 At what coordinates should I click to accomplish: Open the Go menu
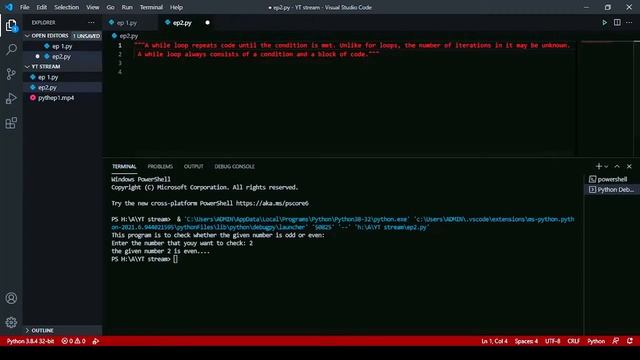click(x=110, y=7)
